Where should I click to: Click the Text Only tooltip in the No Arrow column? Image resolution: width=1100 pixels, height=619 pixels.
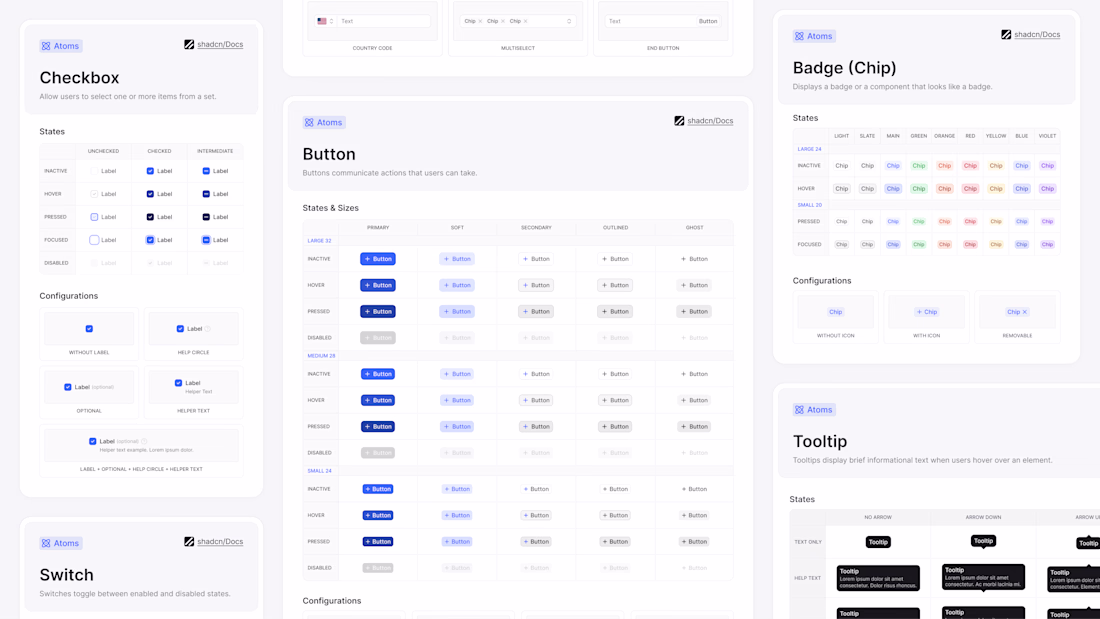point(878,543)
